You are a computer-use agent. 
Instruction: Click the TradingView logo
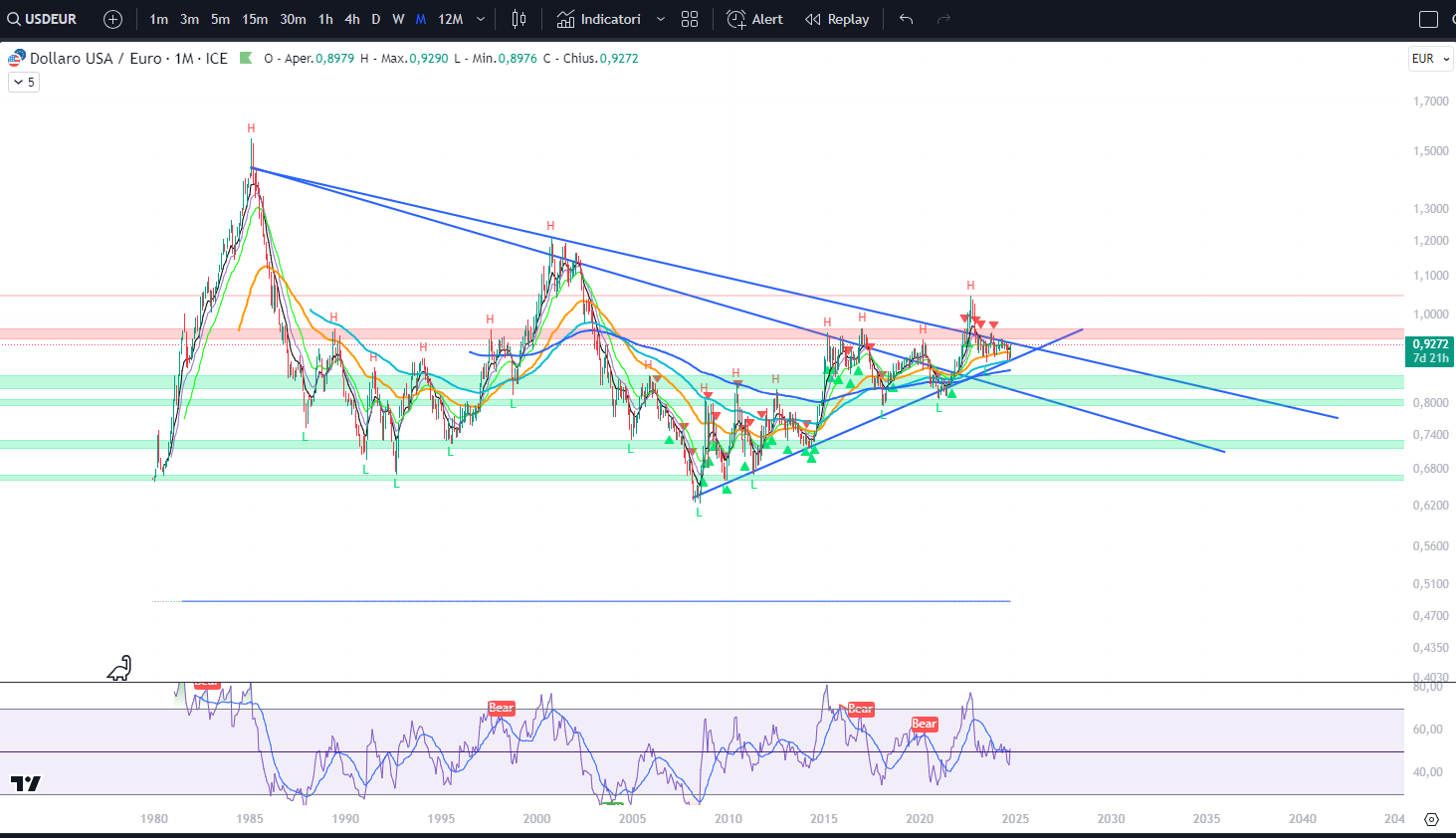click(26, 783)
